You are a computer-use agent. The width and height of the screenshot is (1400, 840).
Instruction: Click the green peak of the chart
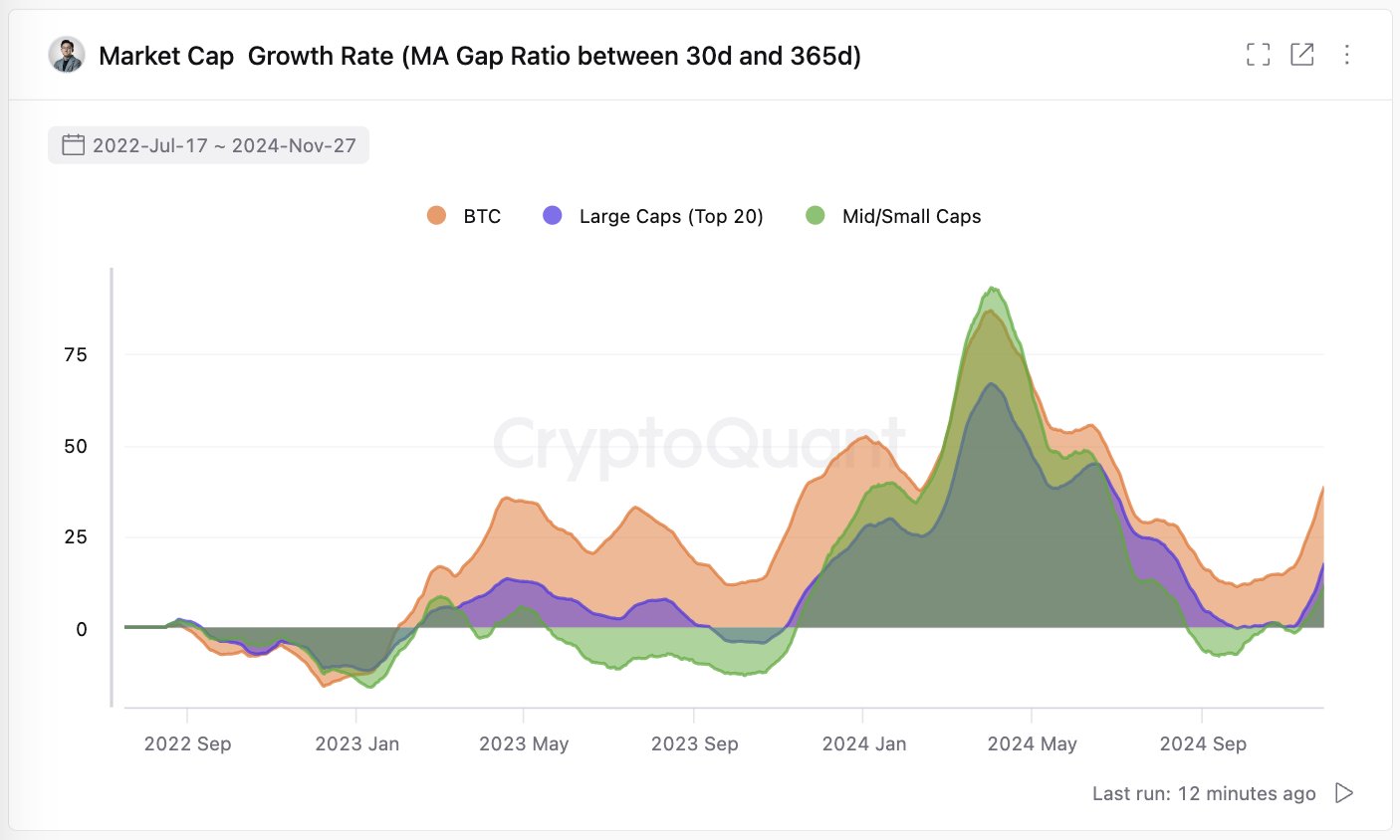tap(992, 290)
